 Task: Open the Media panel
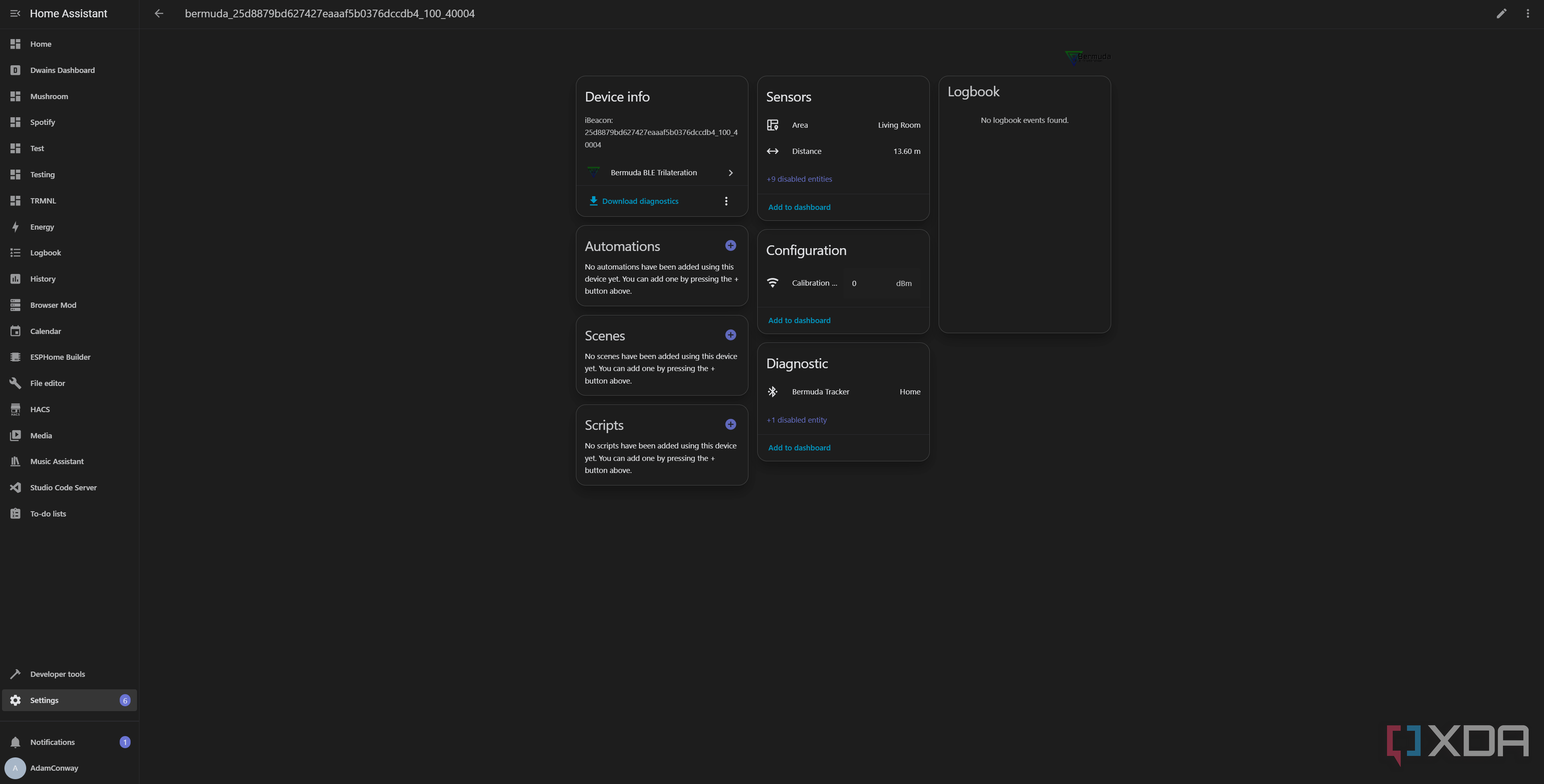point(70,436)
